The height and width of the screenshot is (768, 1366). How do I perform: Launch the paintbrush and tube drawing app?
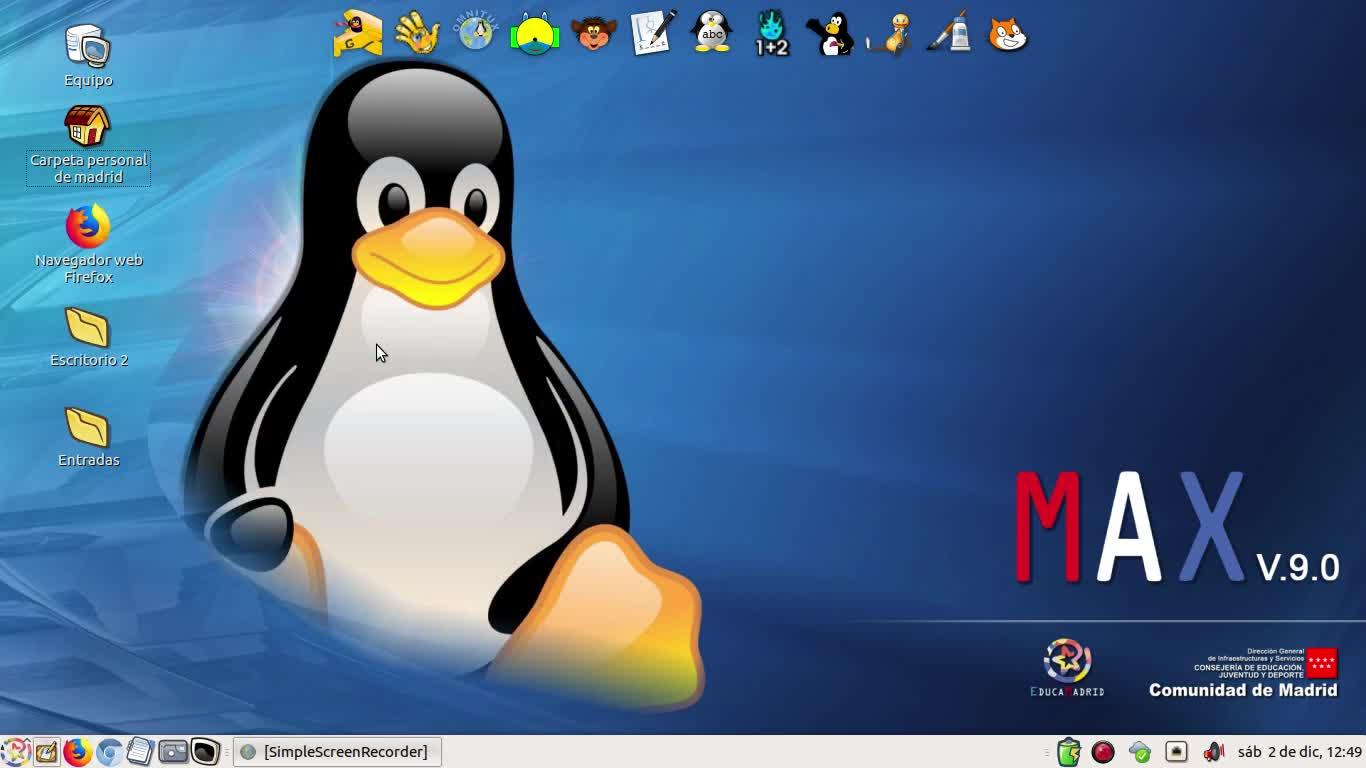(x=948, y=33)
